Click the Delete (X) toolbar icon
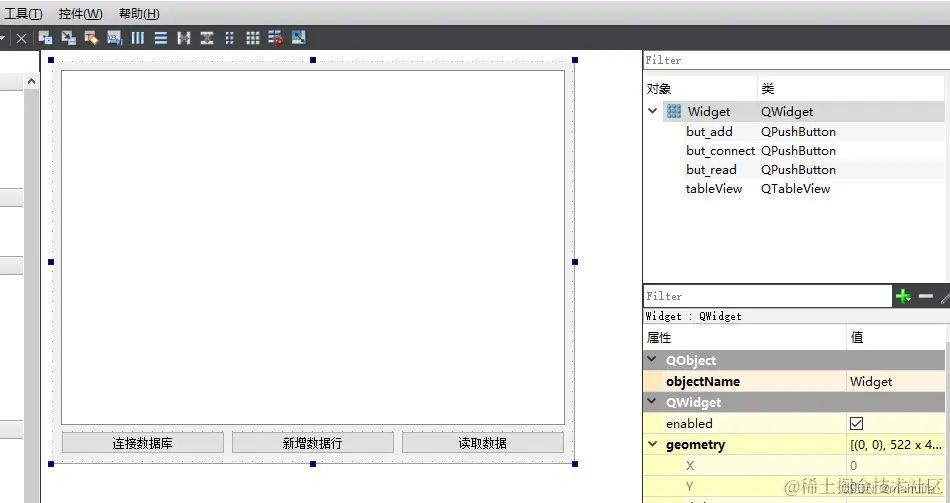The height and width of the screenshot is (503, 950). (x=21, y=38)
